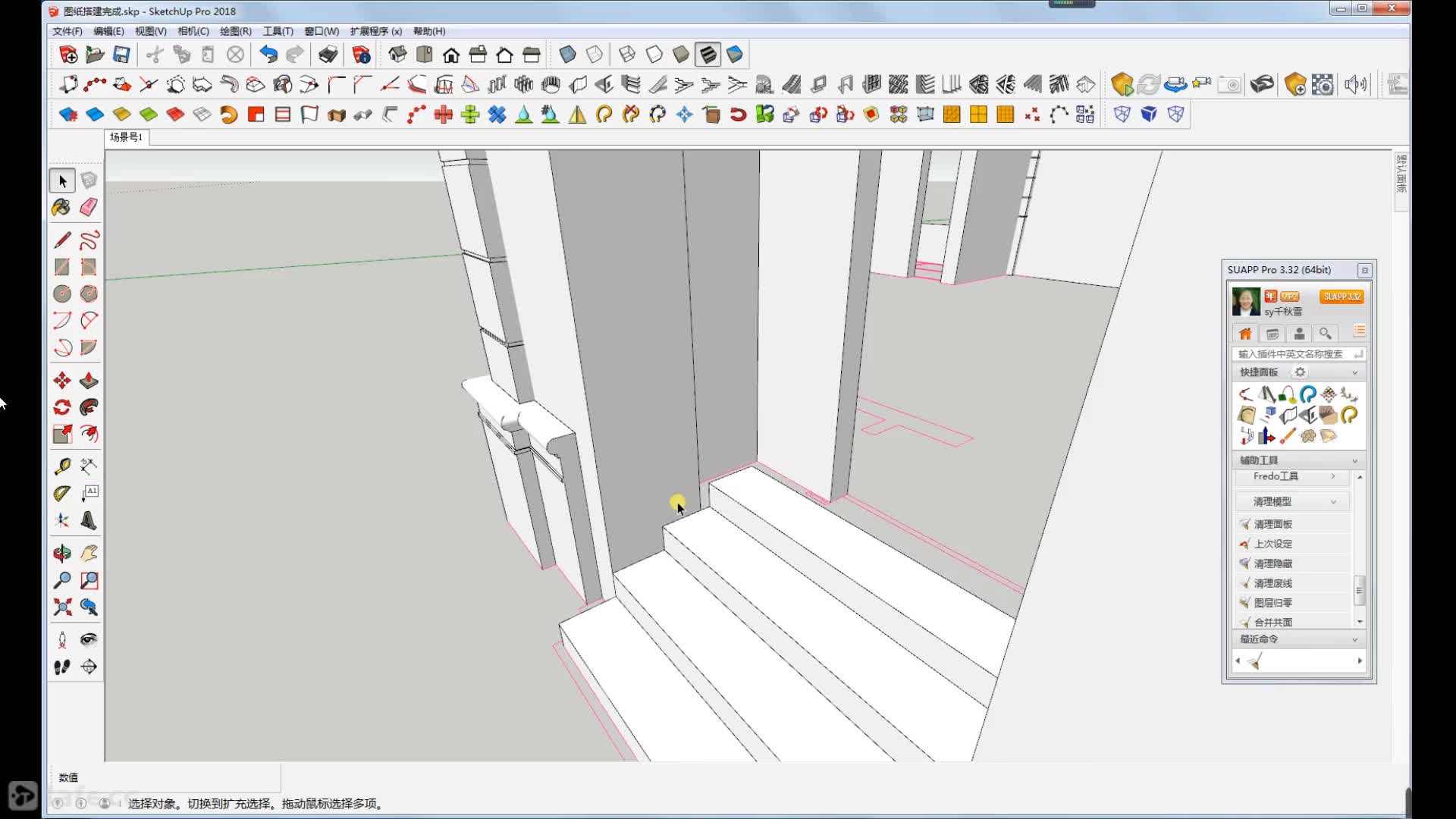Image resolution: width=1456 pixels, height=819 pixels.
Task: Click the 快捷面板 settings gear
Action: click(1300, 372)
